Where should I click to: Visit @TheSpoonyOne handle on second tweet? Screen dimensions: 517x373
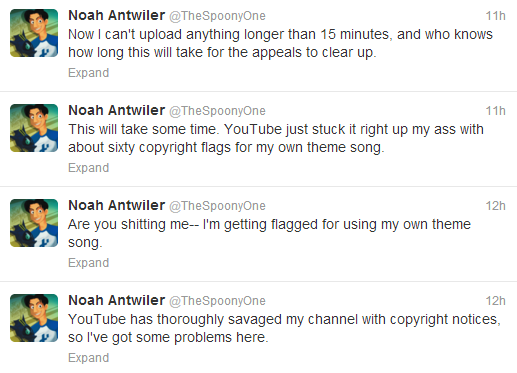pyautogui.click(x=217, y=111)
